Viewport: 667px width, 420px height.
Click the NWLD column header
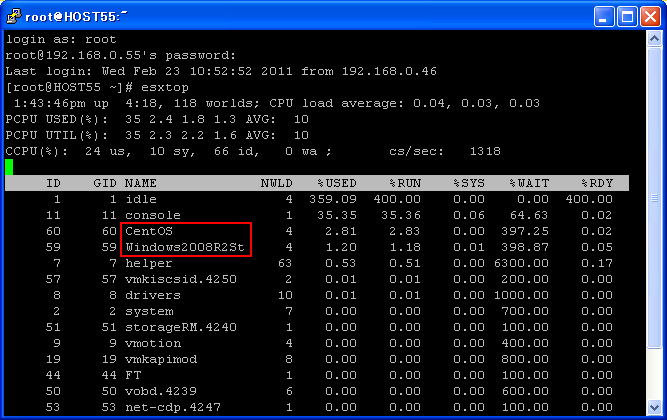pos(276,183)
